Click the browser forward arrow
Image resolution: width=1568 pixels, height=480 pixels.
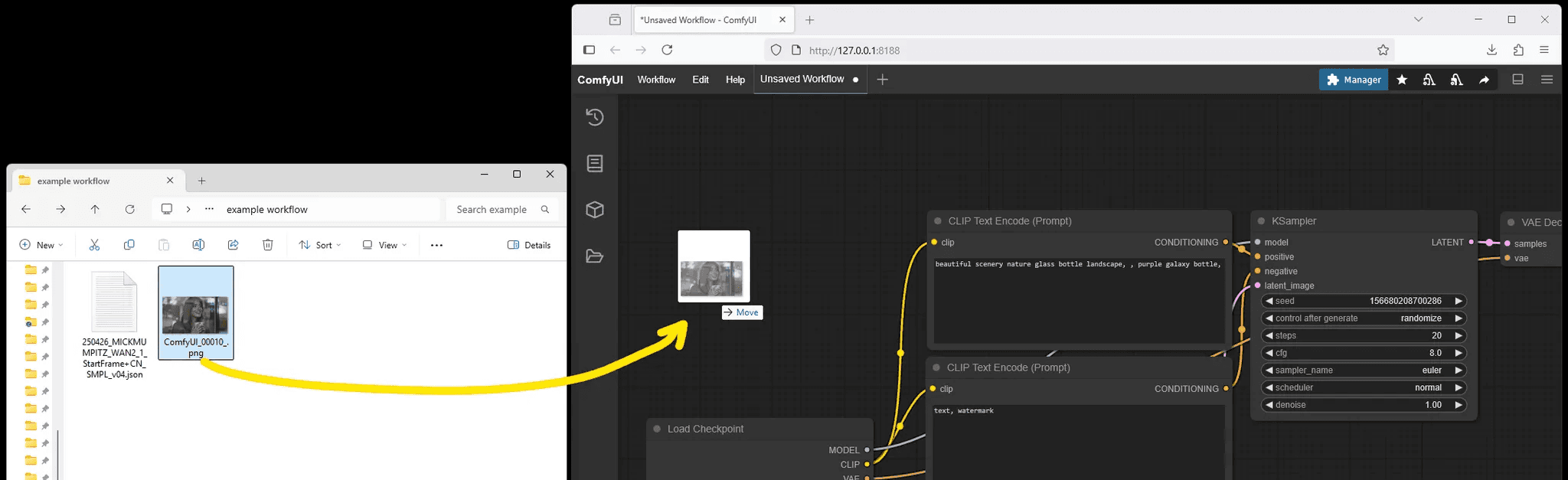(x=641, y=50)
